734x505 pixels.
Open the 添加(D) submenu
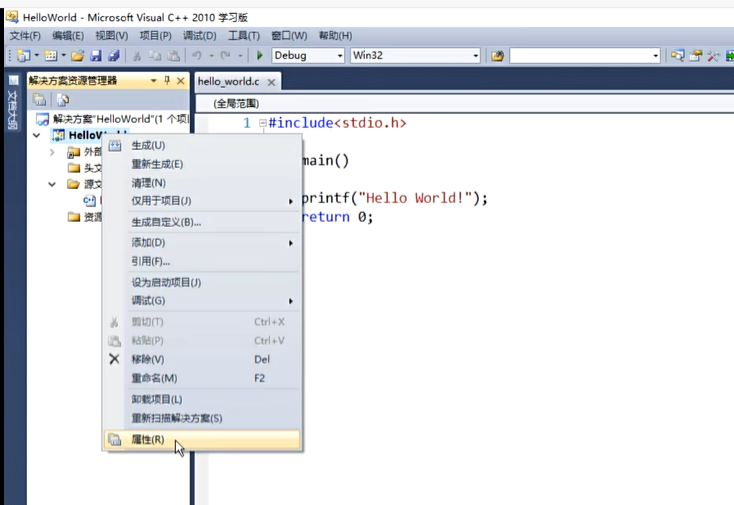[202, 243]
